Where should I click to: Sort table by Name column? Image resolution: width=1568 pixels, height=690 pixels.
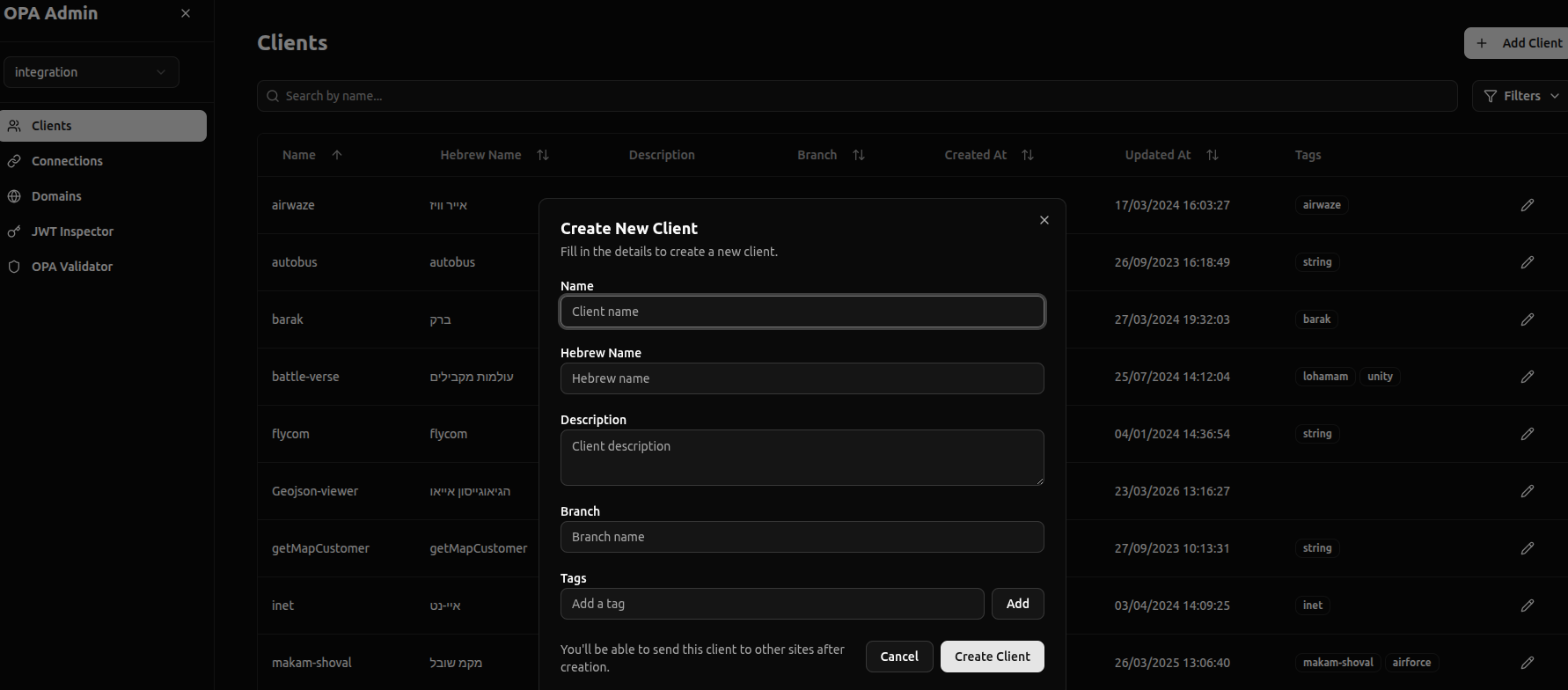pyautogui.click(x=311, y=155)
